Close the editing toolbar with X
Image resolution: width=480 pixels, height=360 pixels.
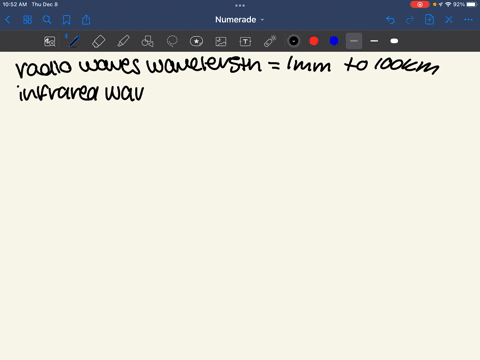pyautogui.click(x=449, y=20)
